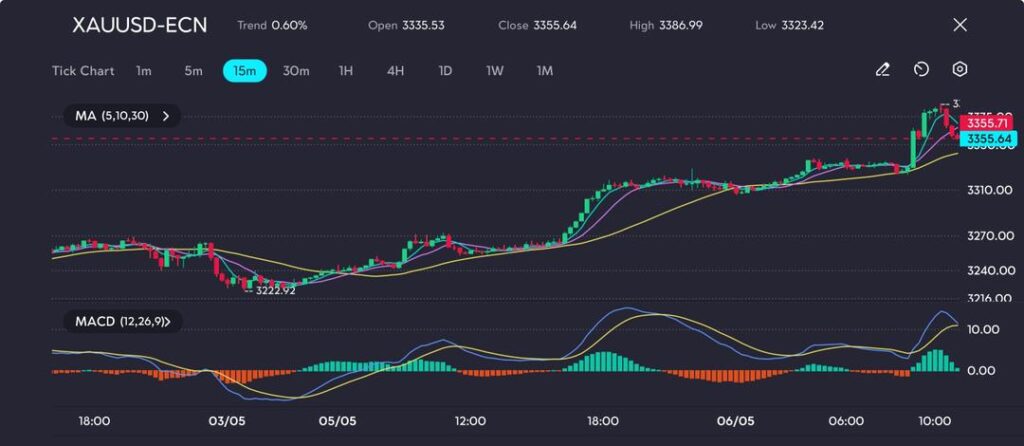
Task: Expand the MA (5,10,30) indicator settings
Action: [166, 116]
